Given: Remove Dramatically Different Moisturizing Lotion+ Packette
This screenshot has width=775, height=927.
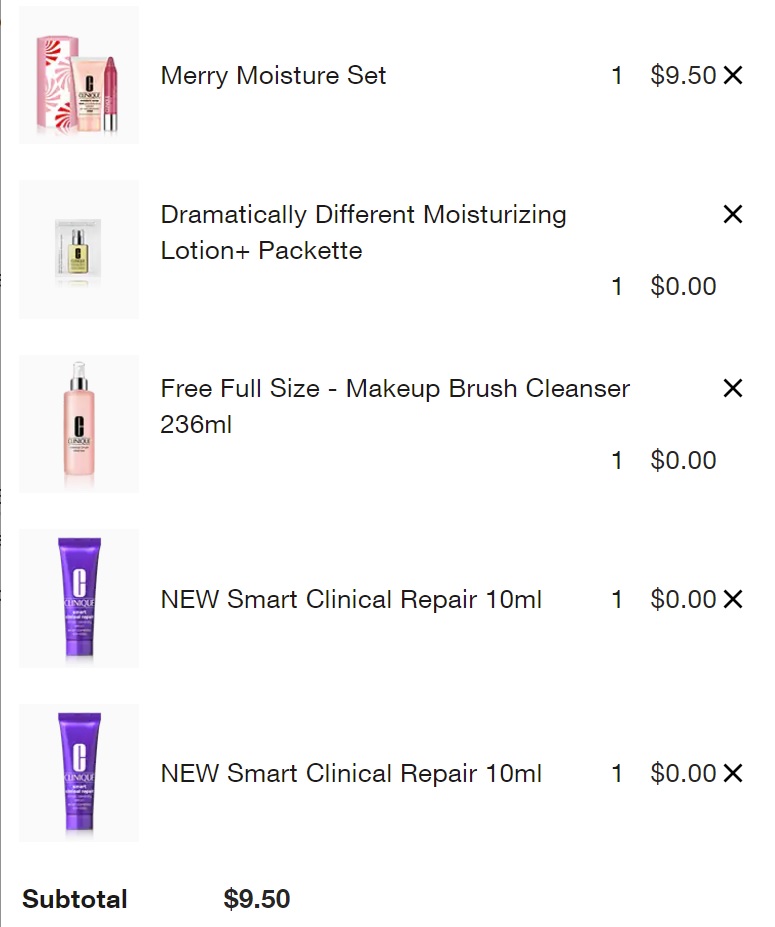Looking at the screenshot, I should [733, 214].
